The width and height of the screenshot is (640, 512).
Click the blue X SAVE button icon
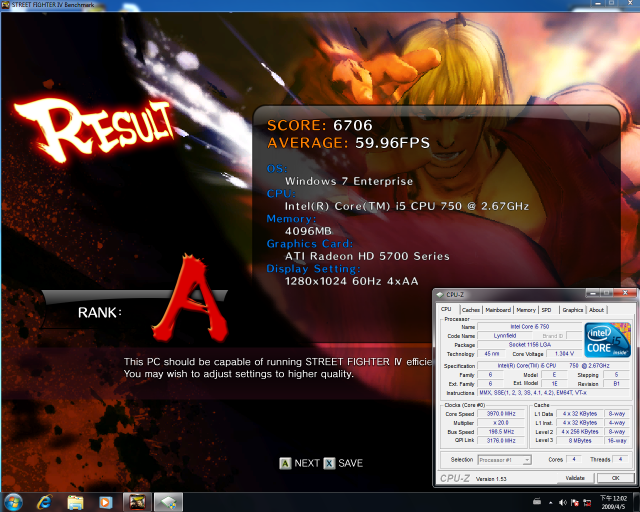[329, 463]
